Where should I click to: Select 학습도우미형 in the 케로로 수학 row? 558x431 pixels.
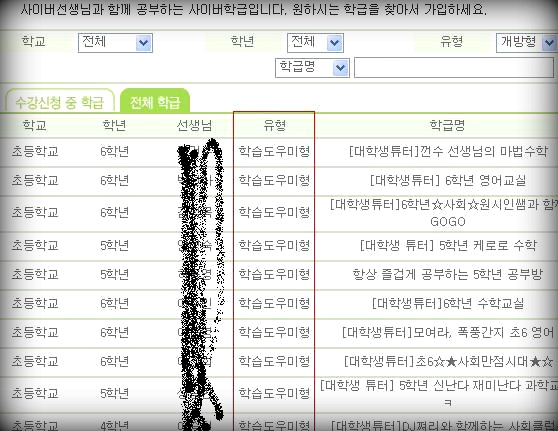274,245
